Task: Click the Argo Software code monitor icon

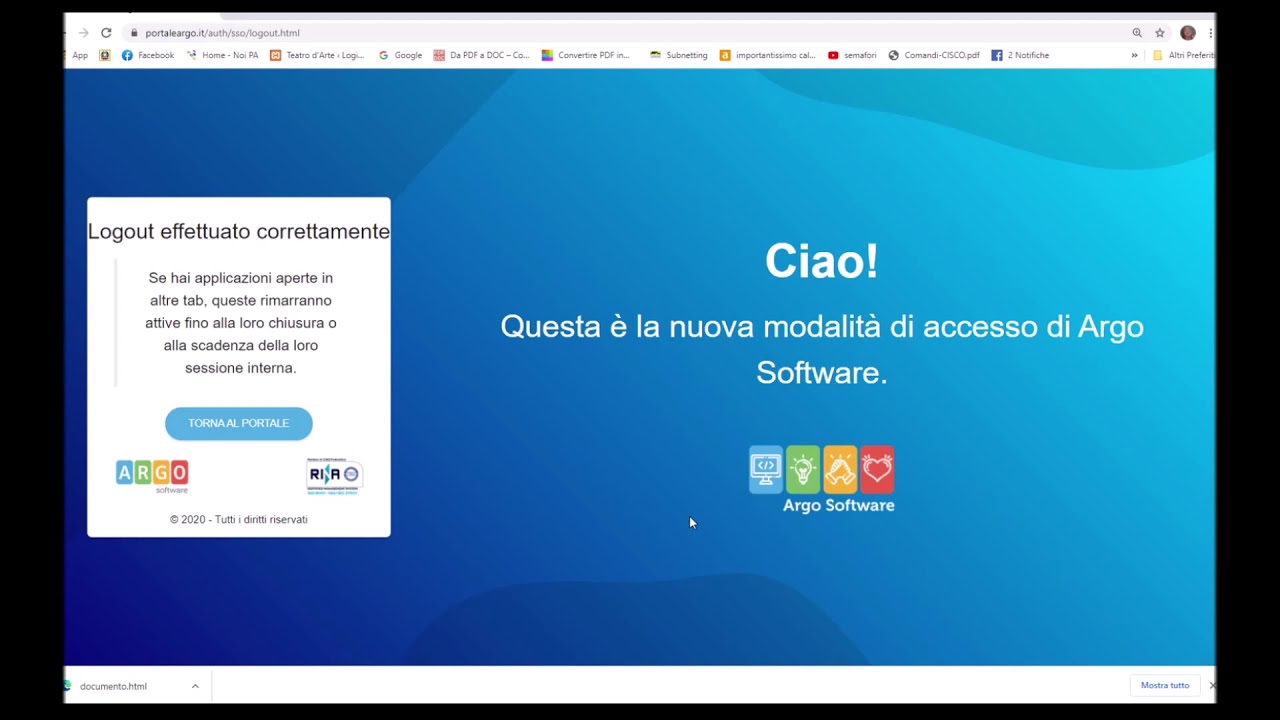Action: [766, 469]
